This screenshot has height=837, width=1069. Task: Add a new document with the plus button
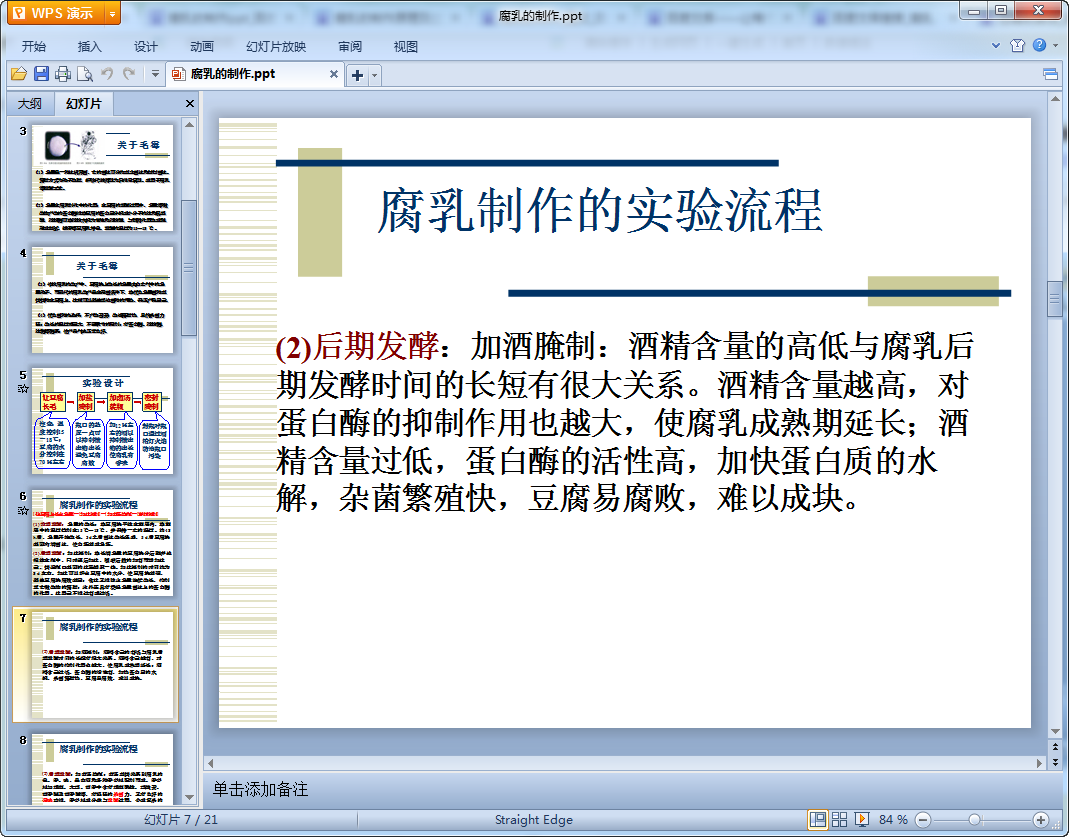click(357, 75)
